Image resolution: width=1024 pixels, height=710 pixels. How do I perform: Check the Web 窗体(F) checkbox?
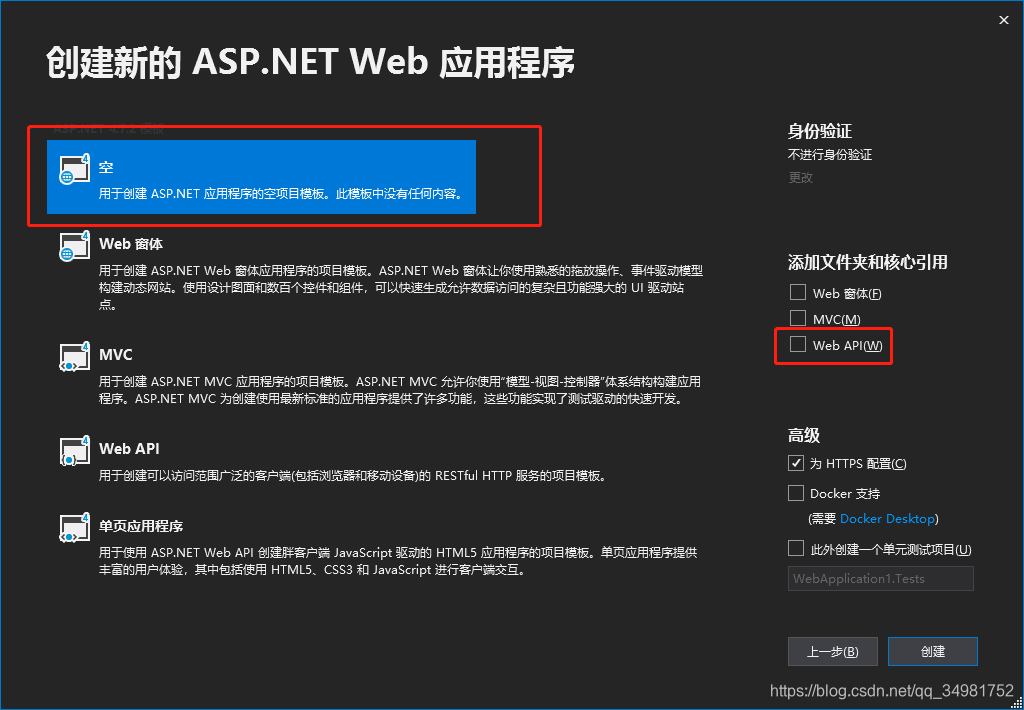797,292
